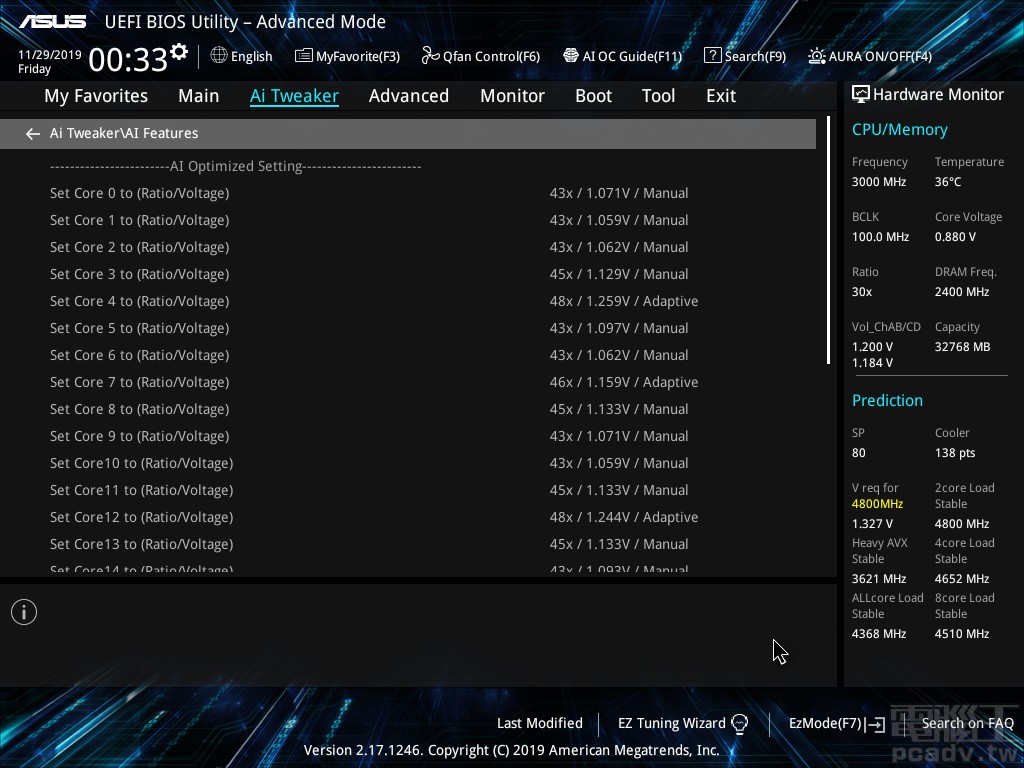This screenshot has height=768, width=1024.
Task: Select the Set Core 4 ratio/voltage row
Action: click(x=139, y=301)
